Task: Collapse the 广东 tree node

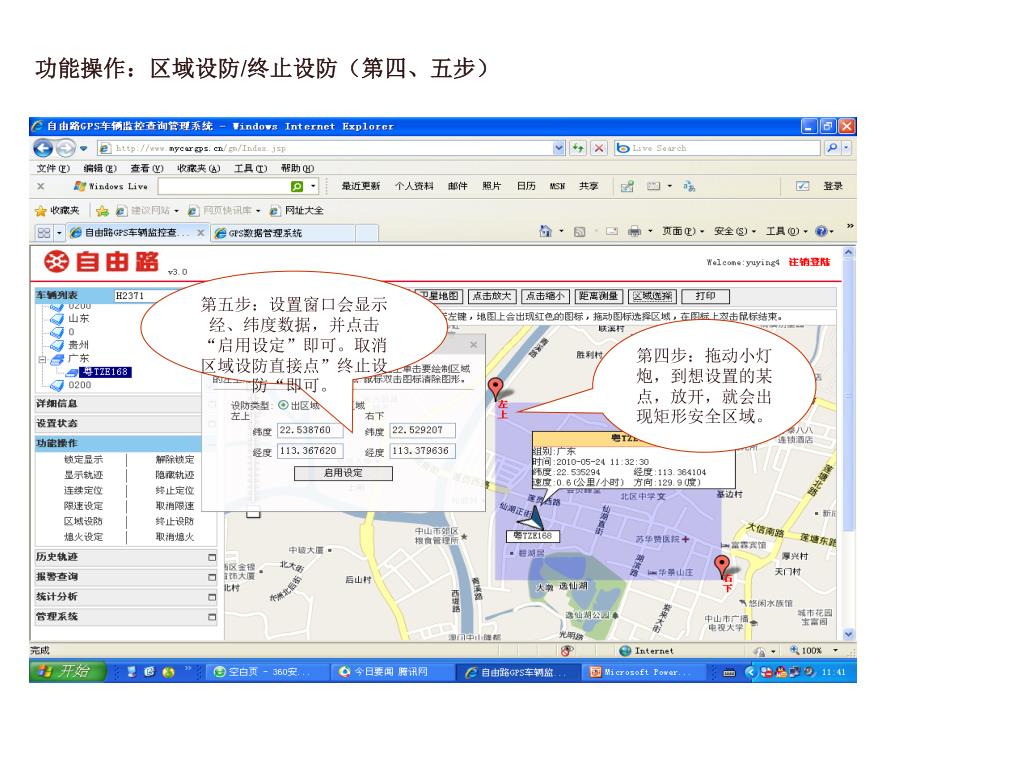Action: point(42,358)
